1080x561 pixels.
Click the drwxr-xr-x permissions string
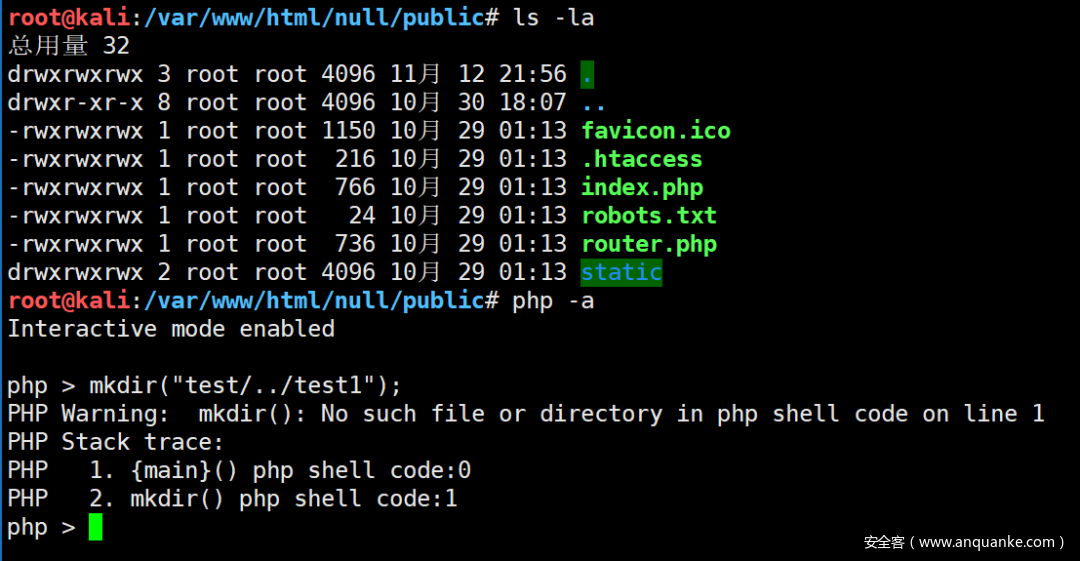pyautogui.click(x=76, y=103)
